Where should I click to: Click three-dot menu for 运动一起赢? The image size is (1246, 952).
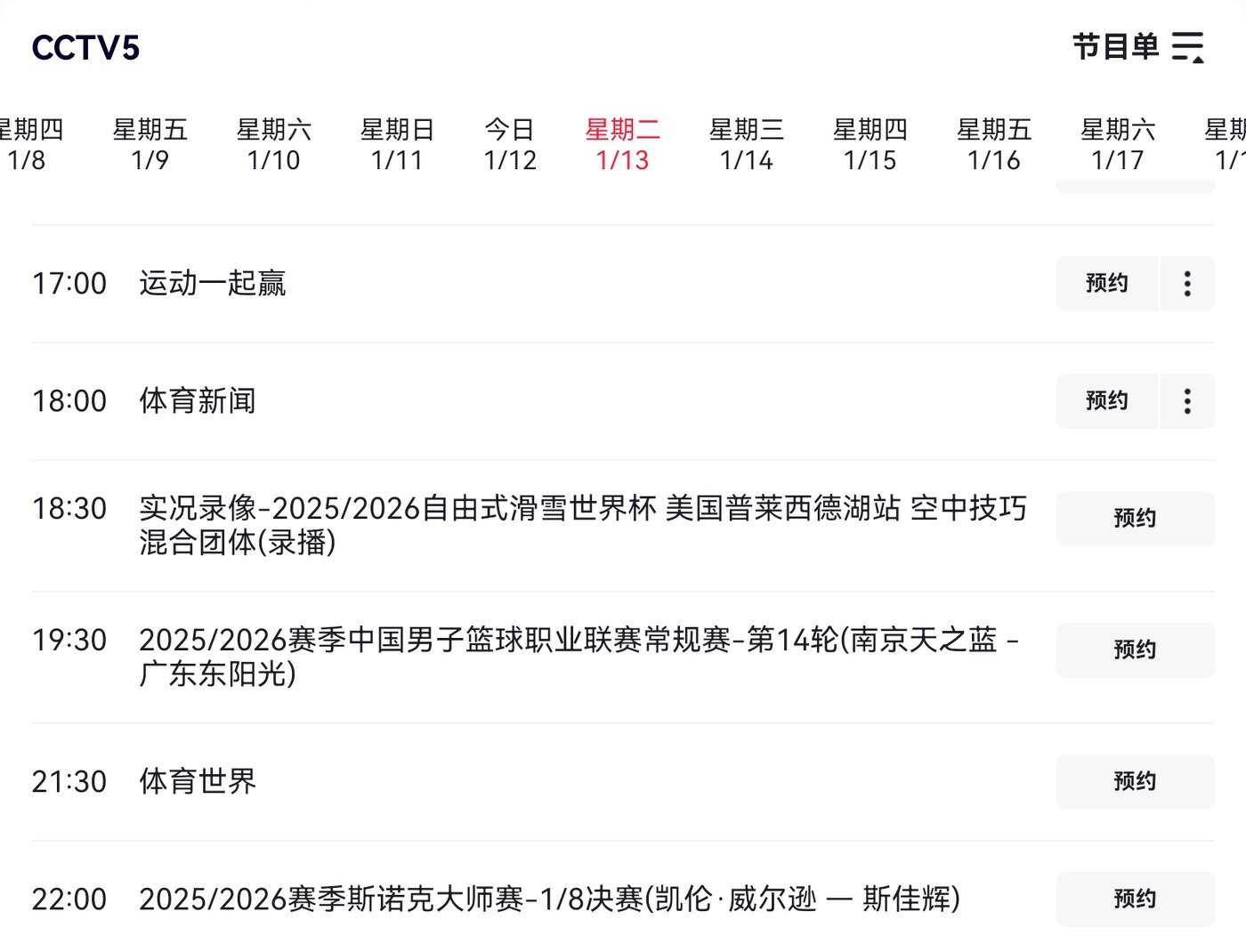click(x=1187, y=284)
